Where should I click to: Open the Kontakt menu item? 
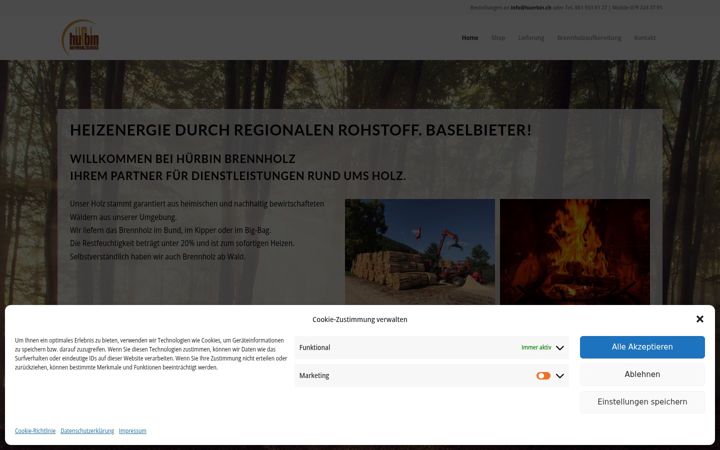(645, 38)
